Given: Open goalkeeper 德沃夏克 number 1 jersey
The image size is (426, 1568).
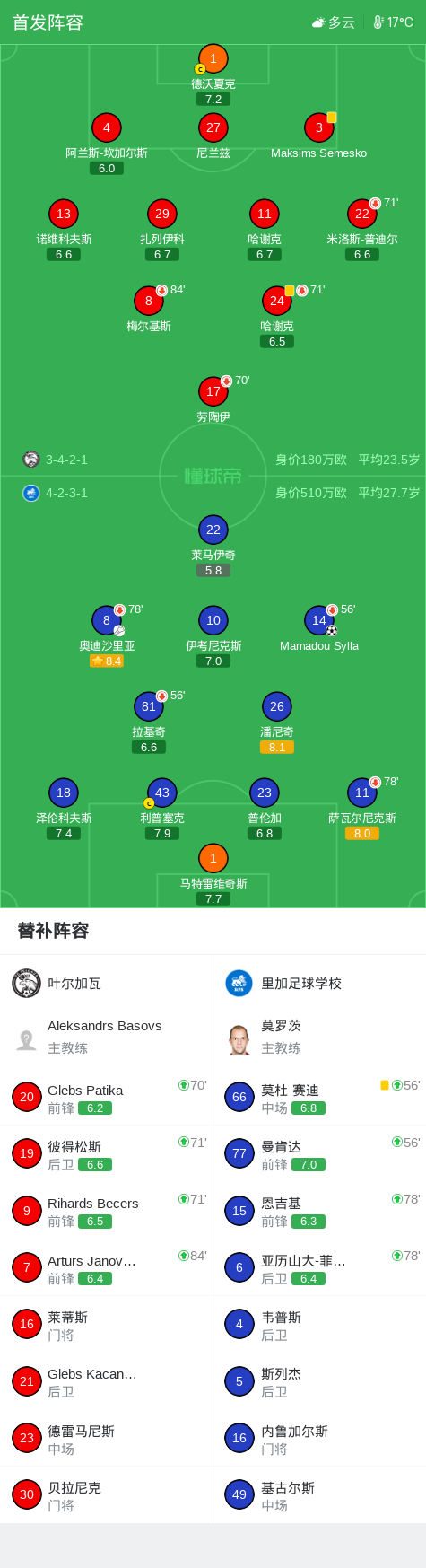Looking at the screenshot, I should pos(213,58).
